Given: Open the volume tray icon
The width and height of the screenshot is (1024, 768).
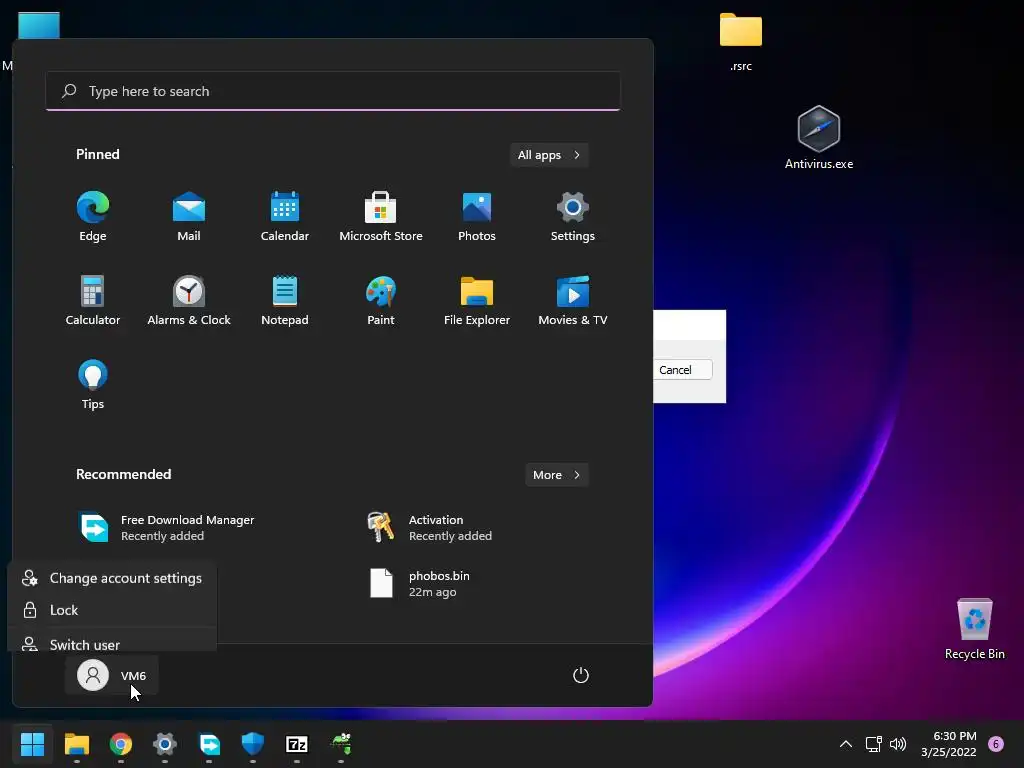Looking at the screenshot, I should pyautogui.click(x=899, y=744).
